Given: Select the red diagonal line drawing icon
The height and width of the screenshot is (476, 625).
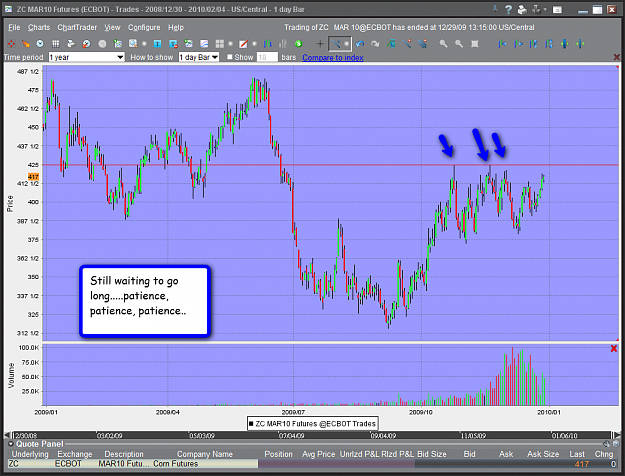Looking at the screenshot, I should pyautogui.click(x=243, y=44).
